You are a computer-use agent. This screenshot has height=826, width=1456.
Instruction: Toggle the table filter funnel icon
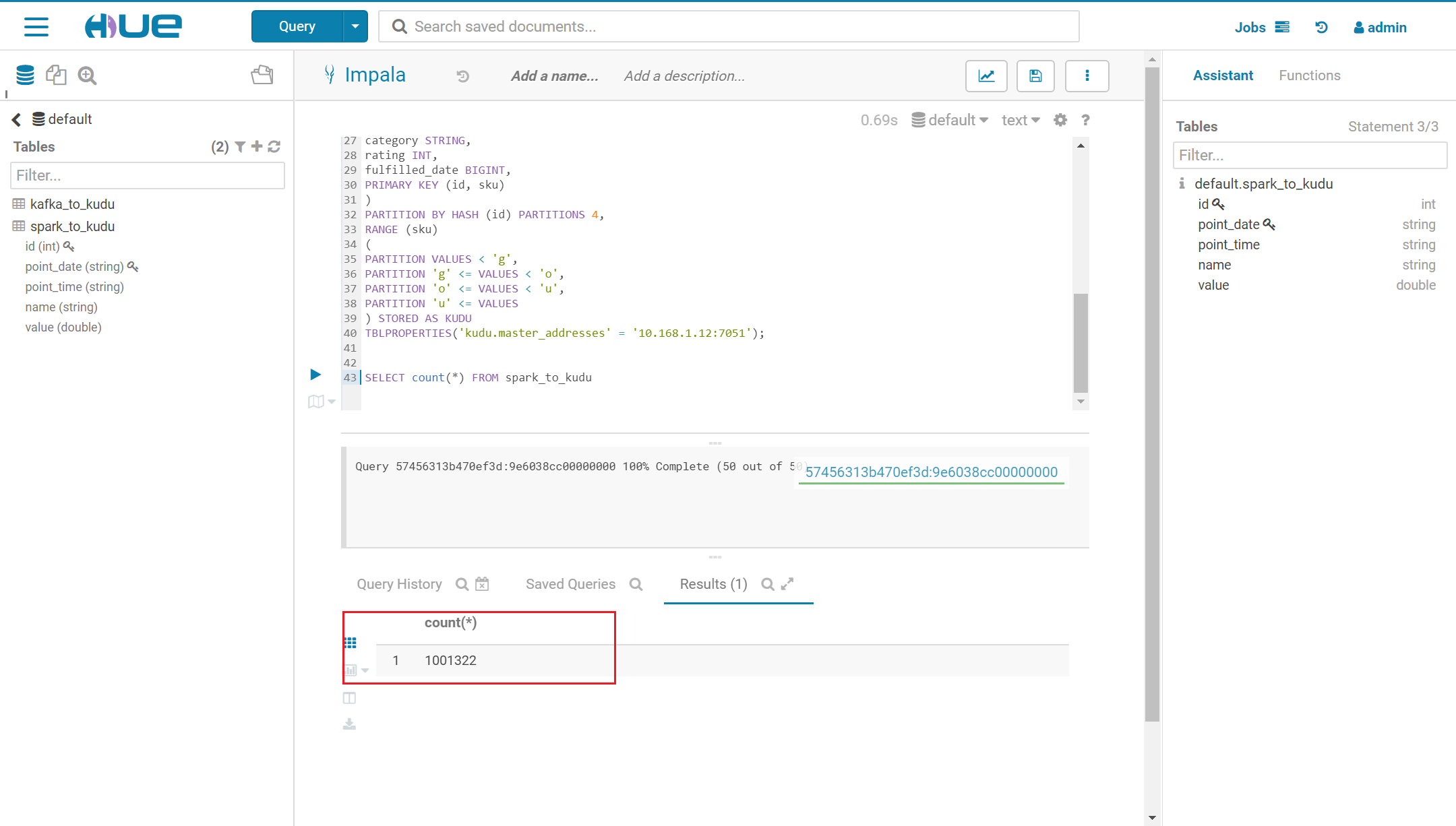click(x=240, y=147)
